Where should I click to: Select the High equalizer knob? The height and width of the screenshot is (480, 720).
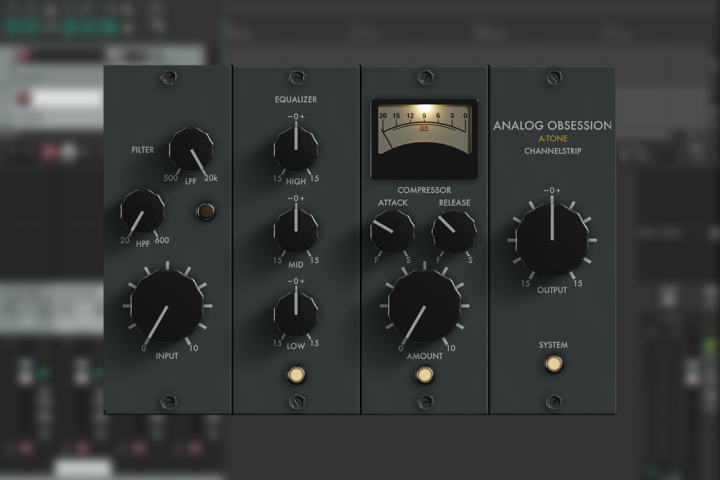click(x=295, y=148)
